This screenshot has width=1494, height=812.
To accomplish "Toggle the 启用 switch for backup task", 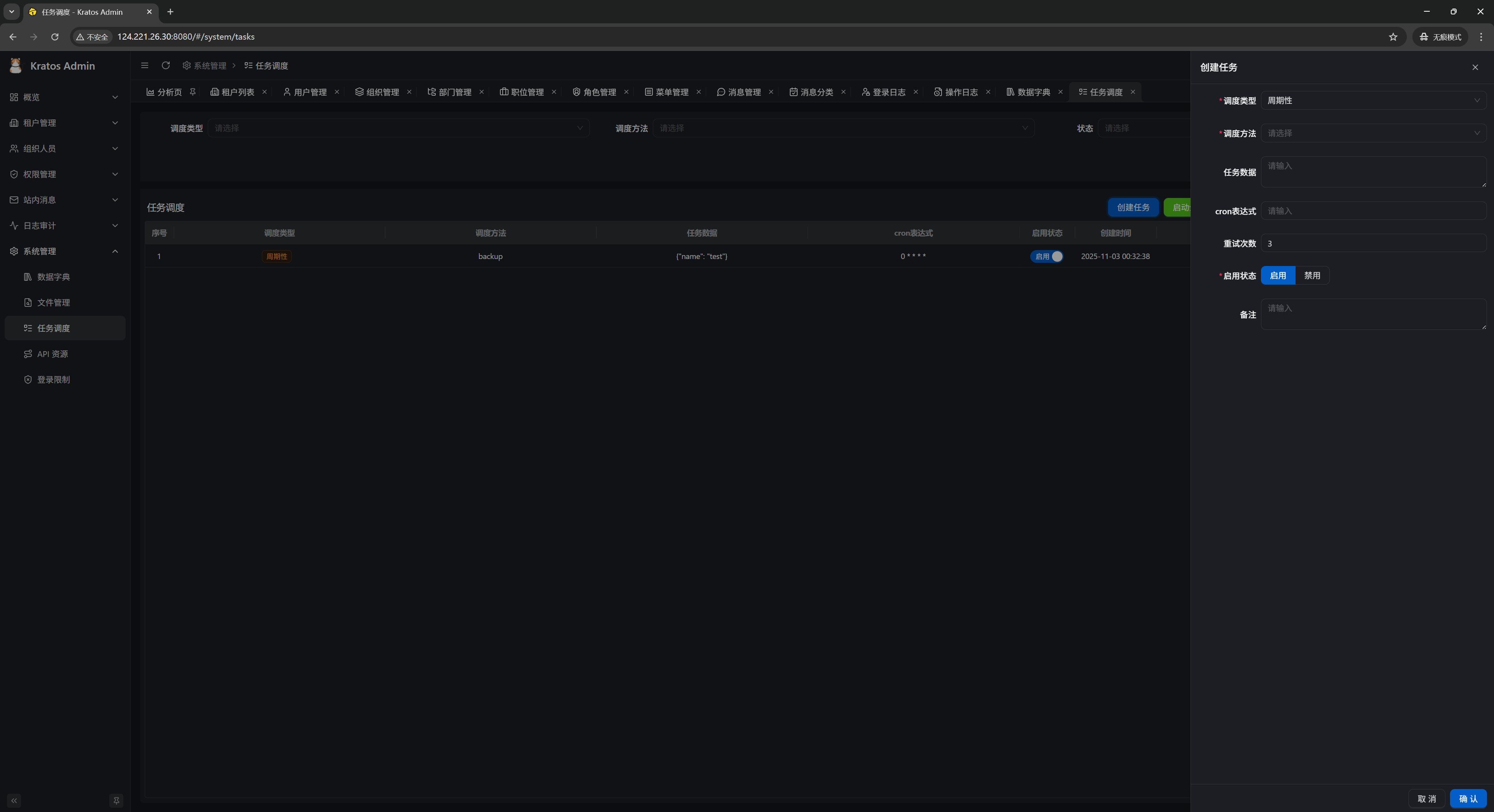I will click(1046, 256).
